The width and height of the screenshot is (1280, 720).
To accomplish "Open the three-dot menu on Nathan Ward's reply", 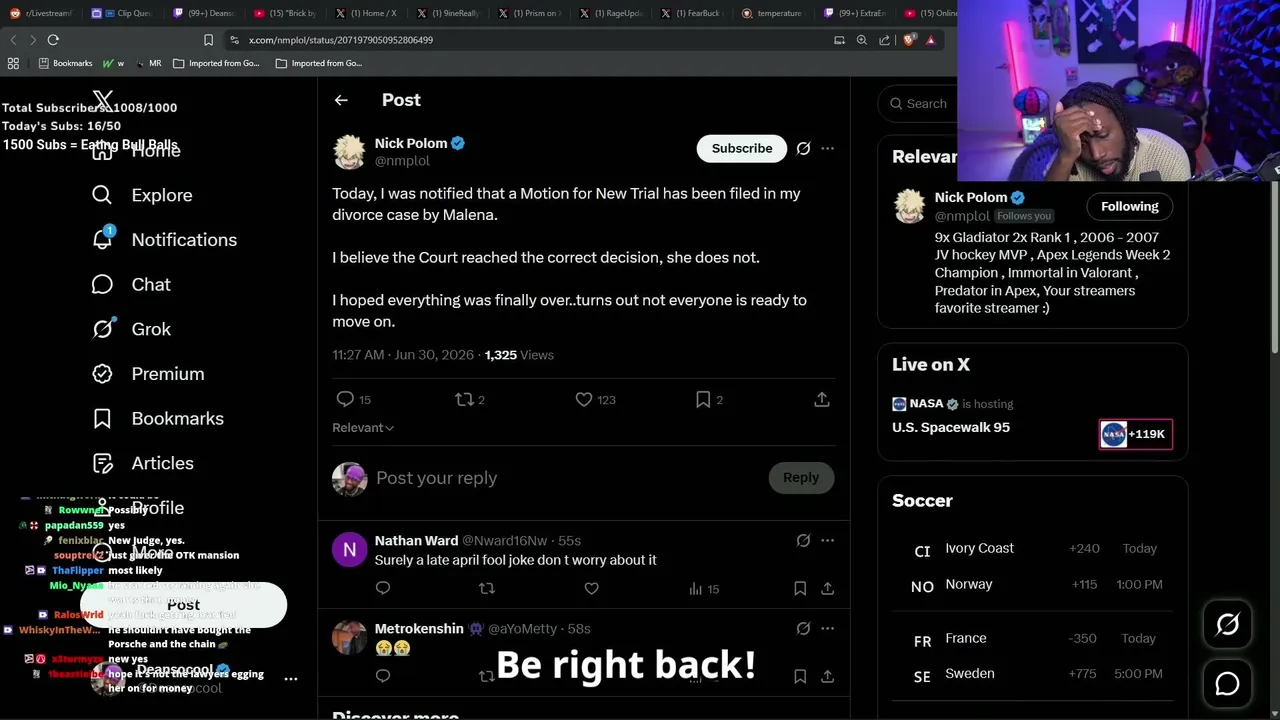I will pos(827,540).
